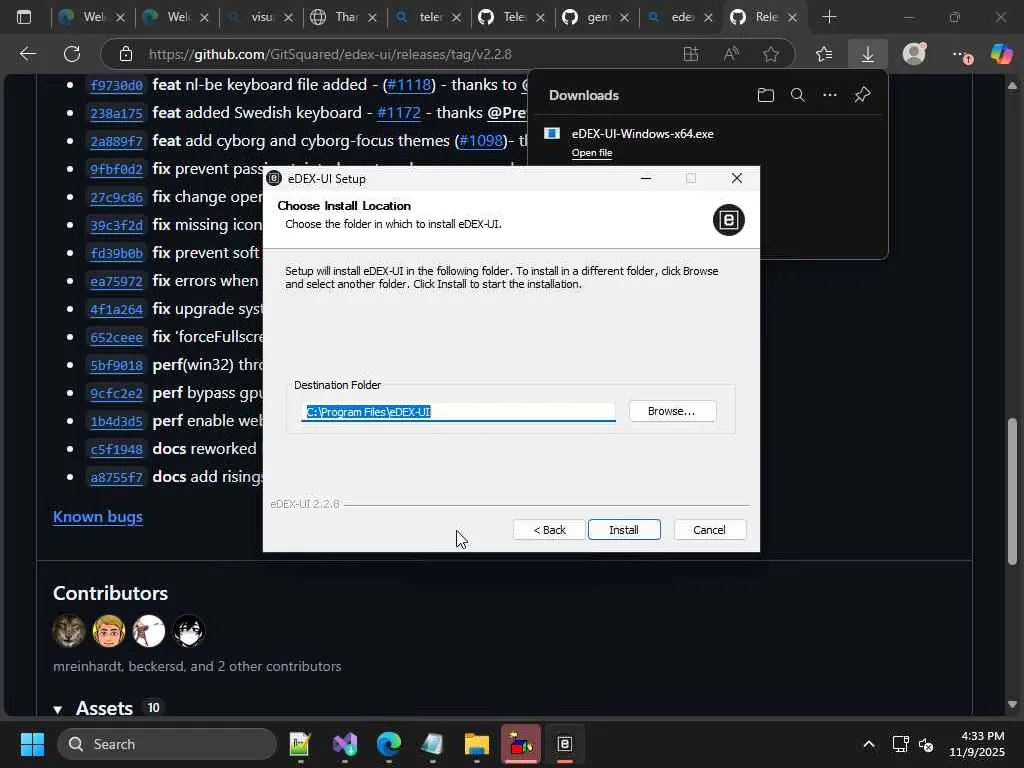
Task: Open pull request #1118 link
Action: coord(409,85)
